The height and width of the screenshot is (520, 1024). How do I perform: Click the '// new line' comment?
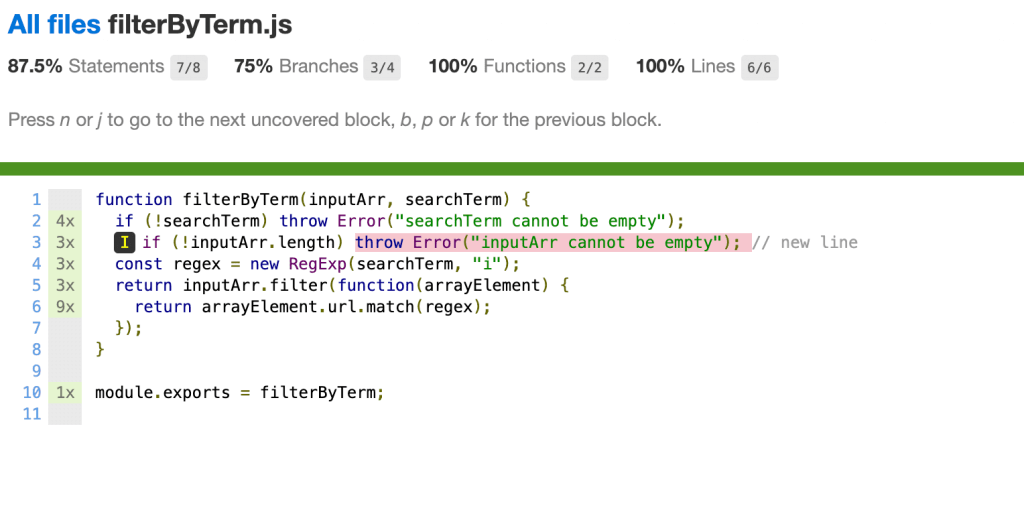[806, 243]
